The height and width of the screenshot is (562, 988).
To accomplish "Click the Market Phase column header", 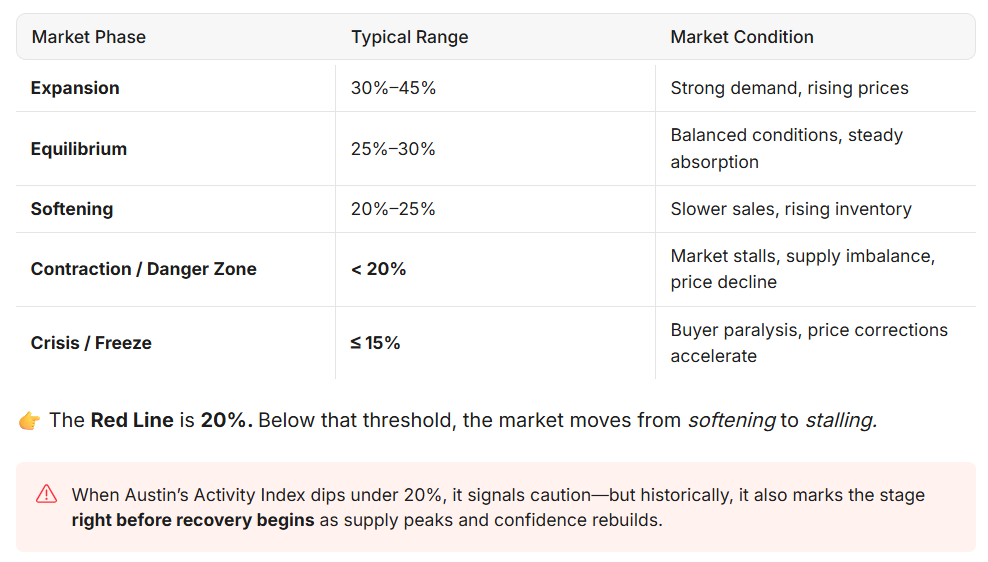I will [89, 37].
